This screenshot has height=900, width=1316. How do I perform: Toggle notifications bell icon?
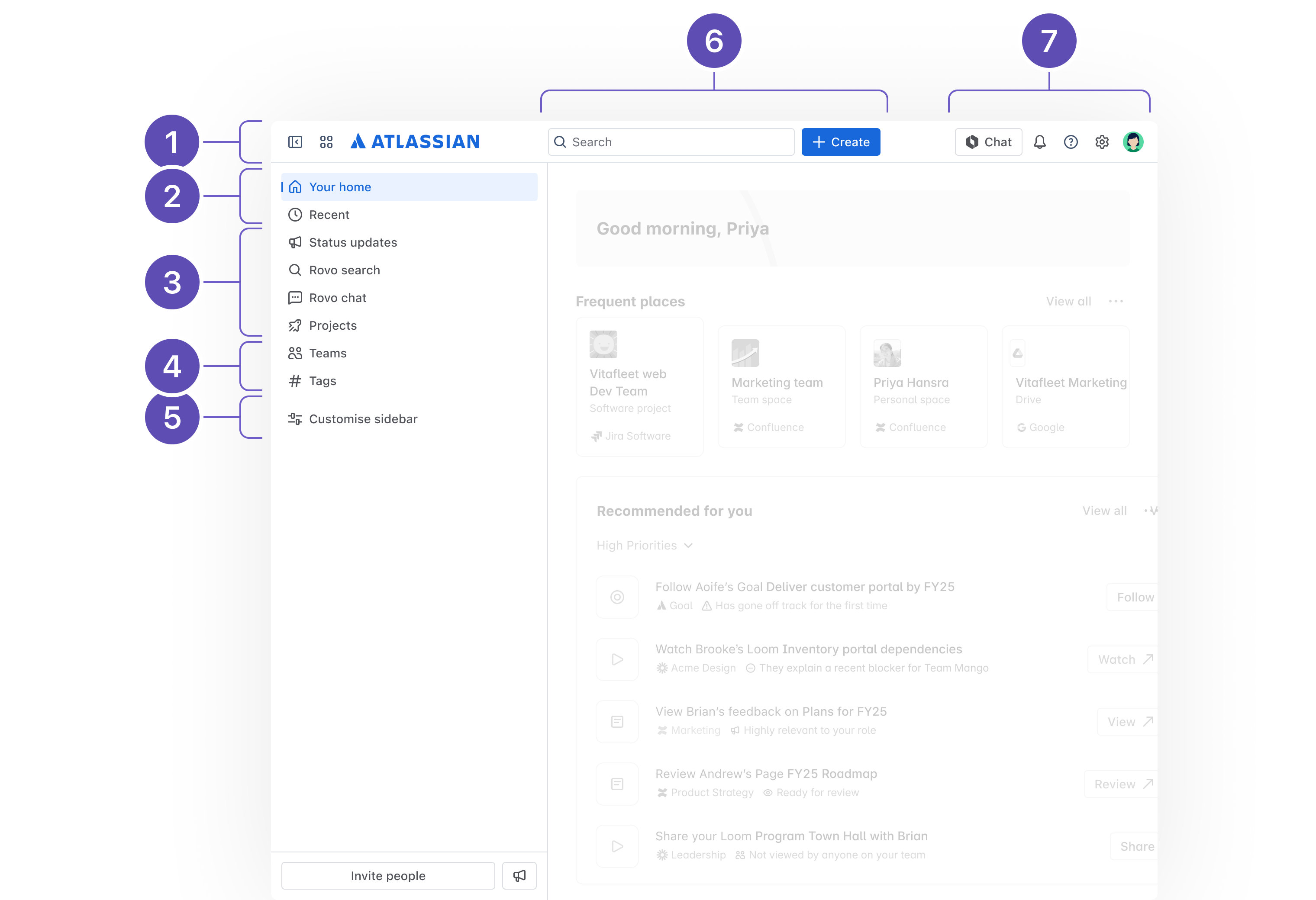tap(1042, 141)
